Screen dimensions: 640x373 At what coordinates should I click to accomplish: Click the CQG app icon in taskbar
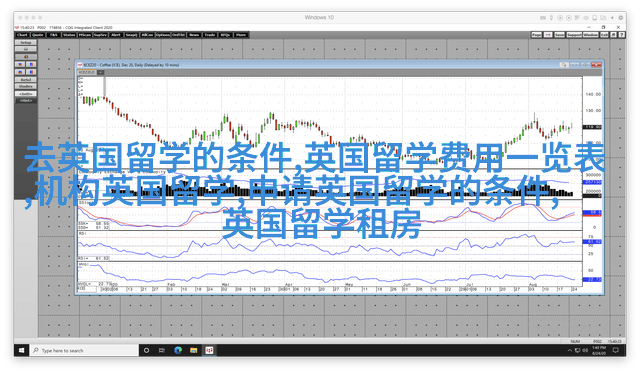(x=209, y=350)
